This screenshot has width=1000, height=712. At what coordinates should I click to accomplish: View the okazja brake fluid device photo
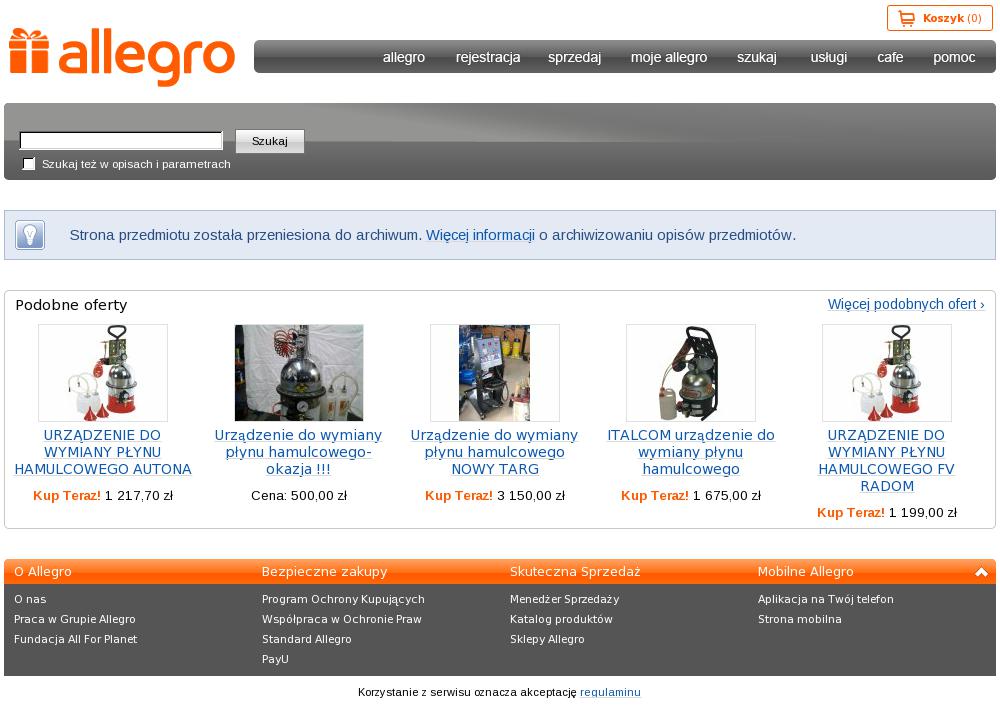(299, 373)
